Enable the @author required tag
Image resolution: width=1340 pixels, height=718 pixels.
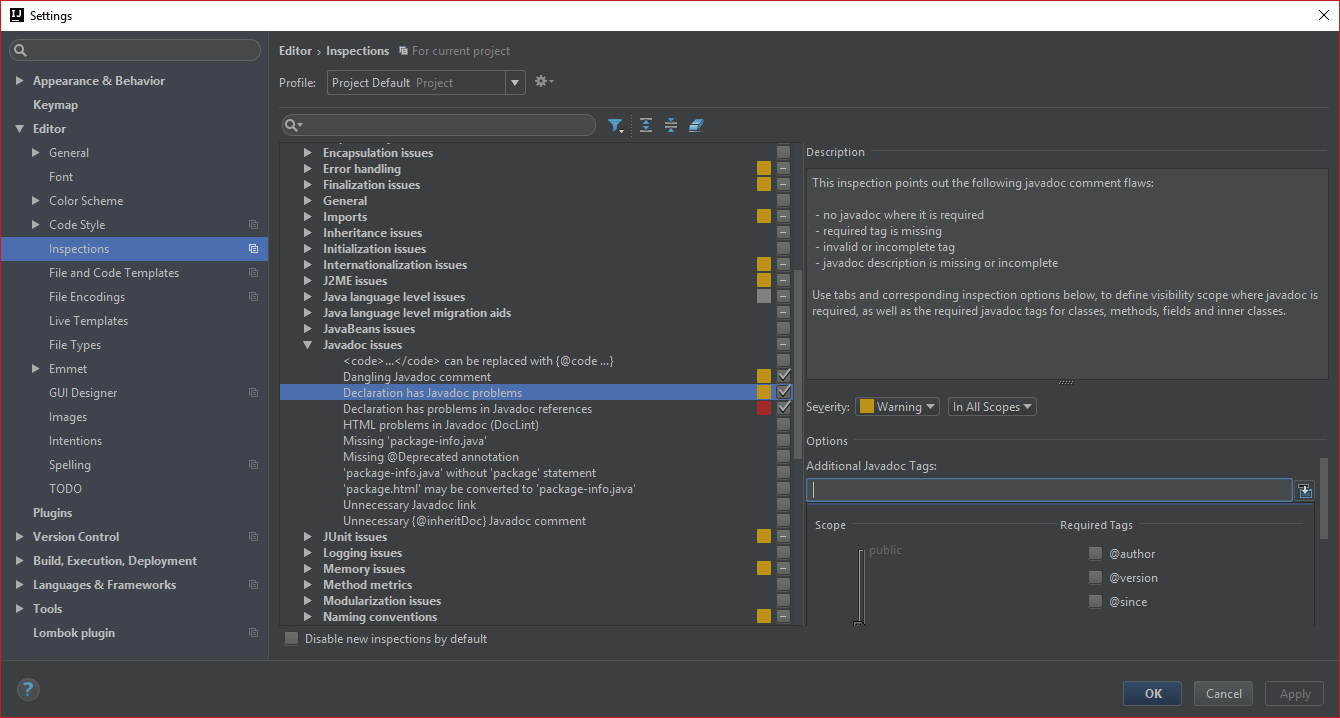(x=1094, y=553)
